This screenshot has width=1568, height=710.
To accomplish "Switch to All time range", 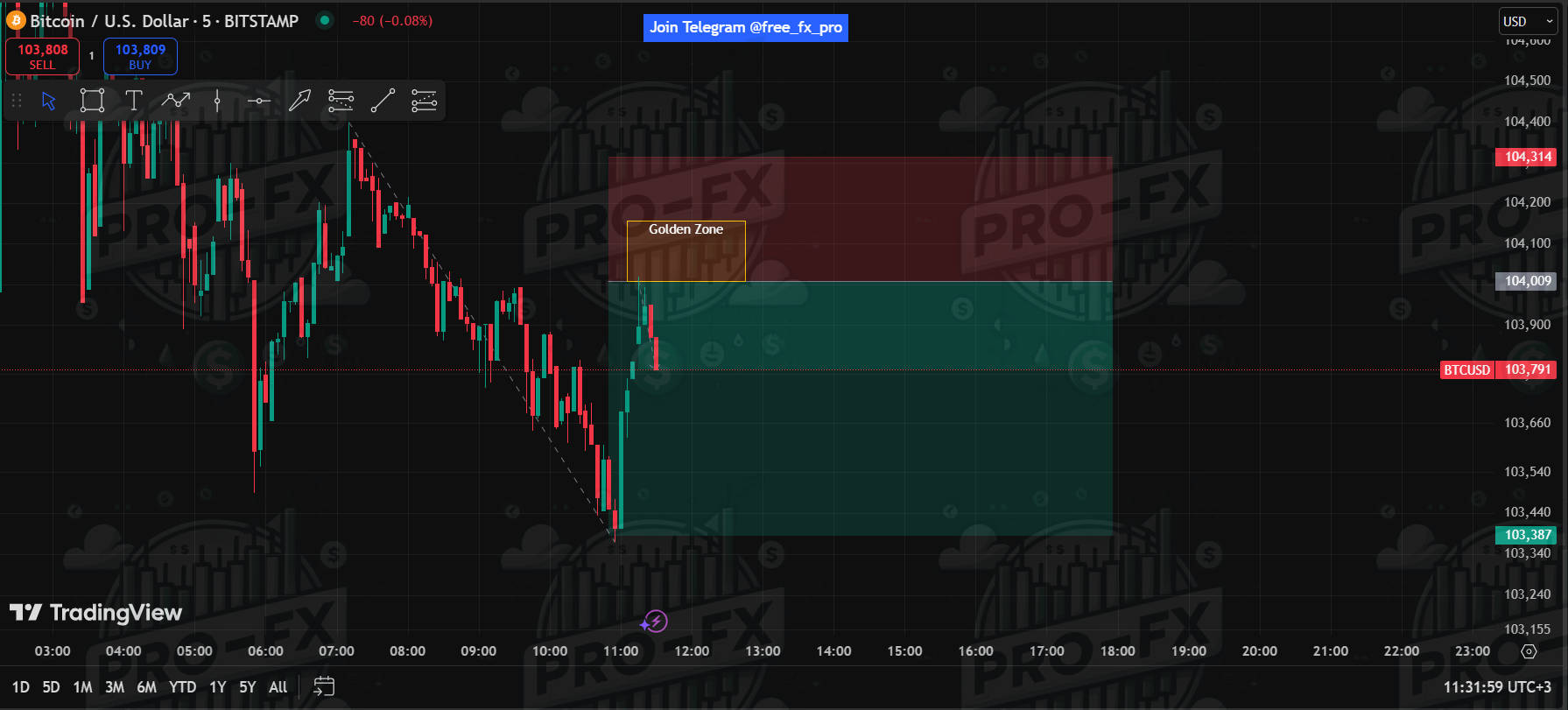I will (x=278, y=687).
